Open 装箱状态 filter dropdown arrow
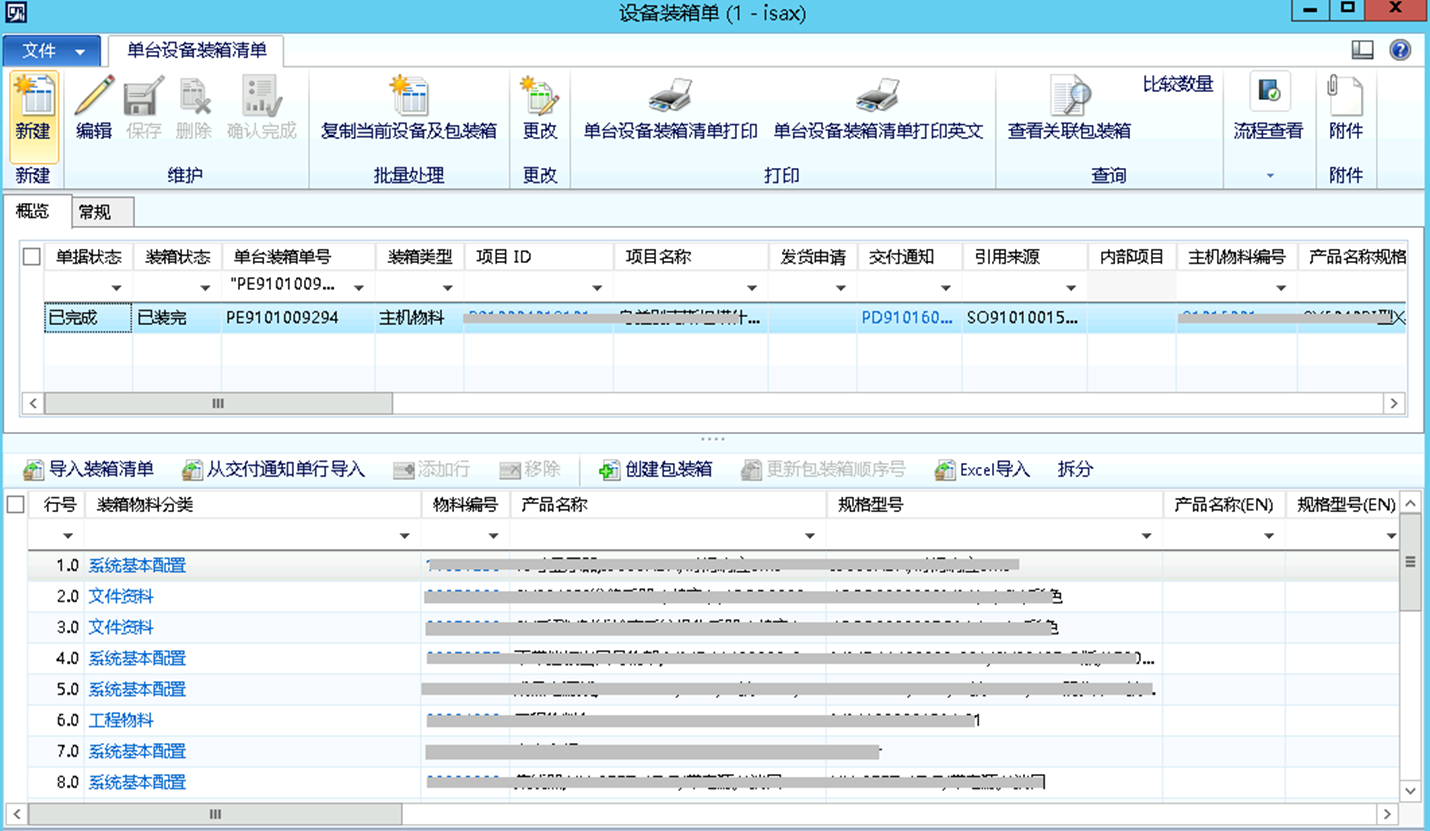This screenshot has height=831, width=1430. click(205, 289)
